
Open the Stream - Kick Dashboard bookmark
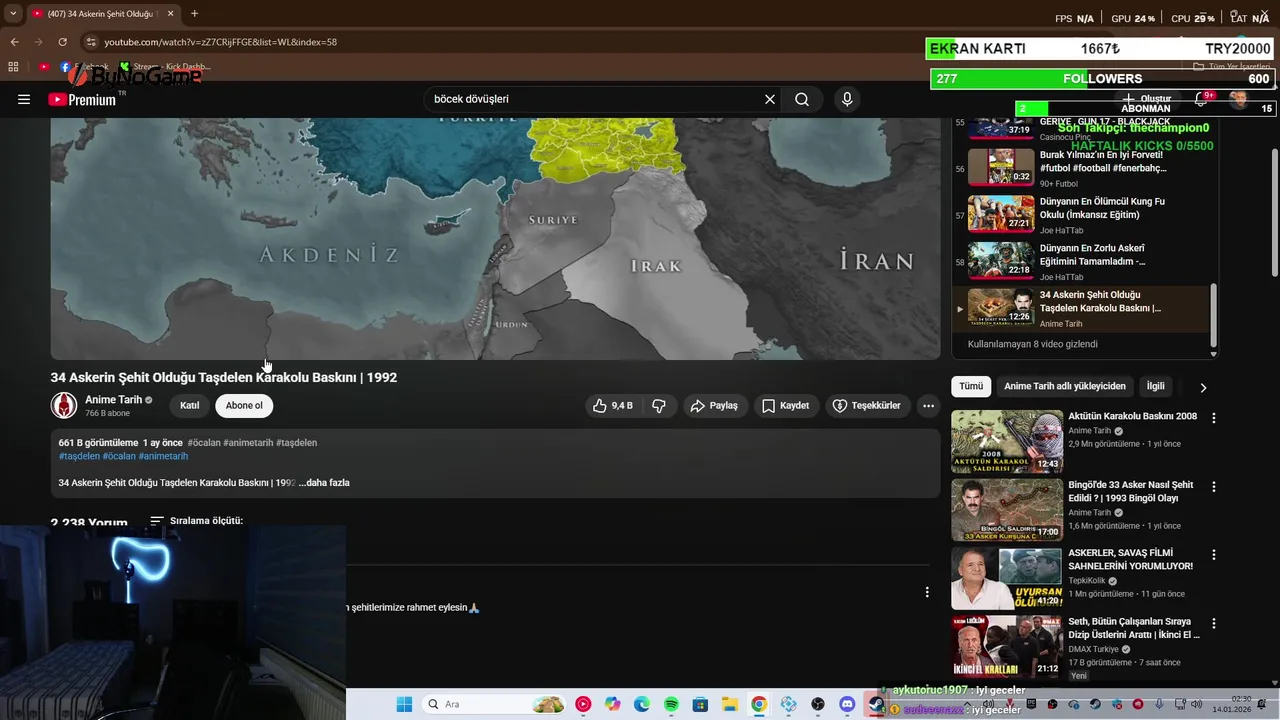point(165,67)
